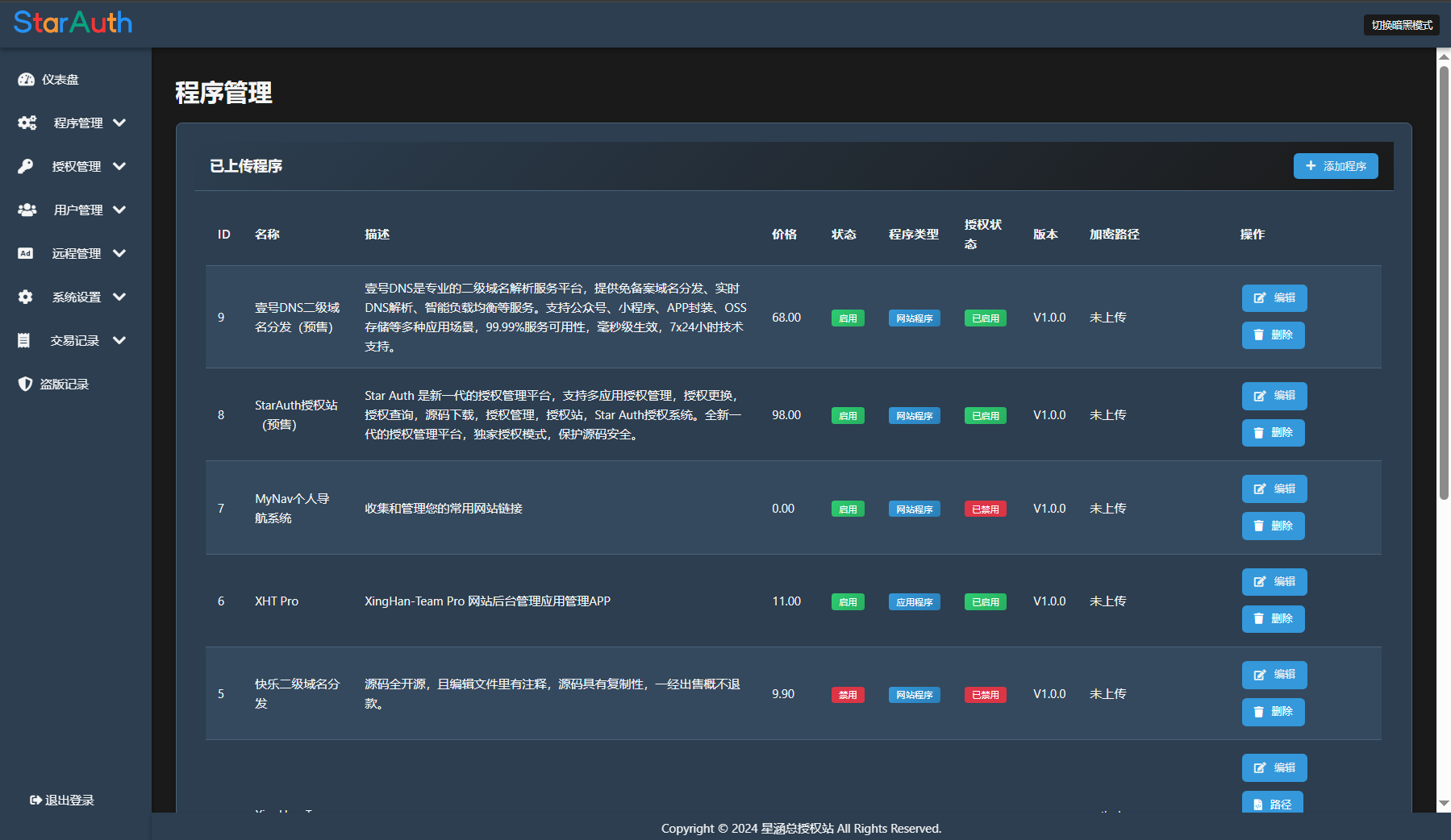Click the key icon for 授权管理
The height and width of the screenshot is (840, 1451).
[x=26, y=166]
